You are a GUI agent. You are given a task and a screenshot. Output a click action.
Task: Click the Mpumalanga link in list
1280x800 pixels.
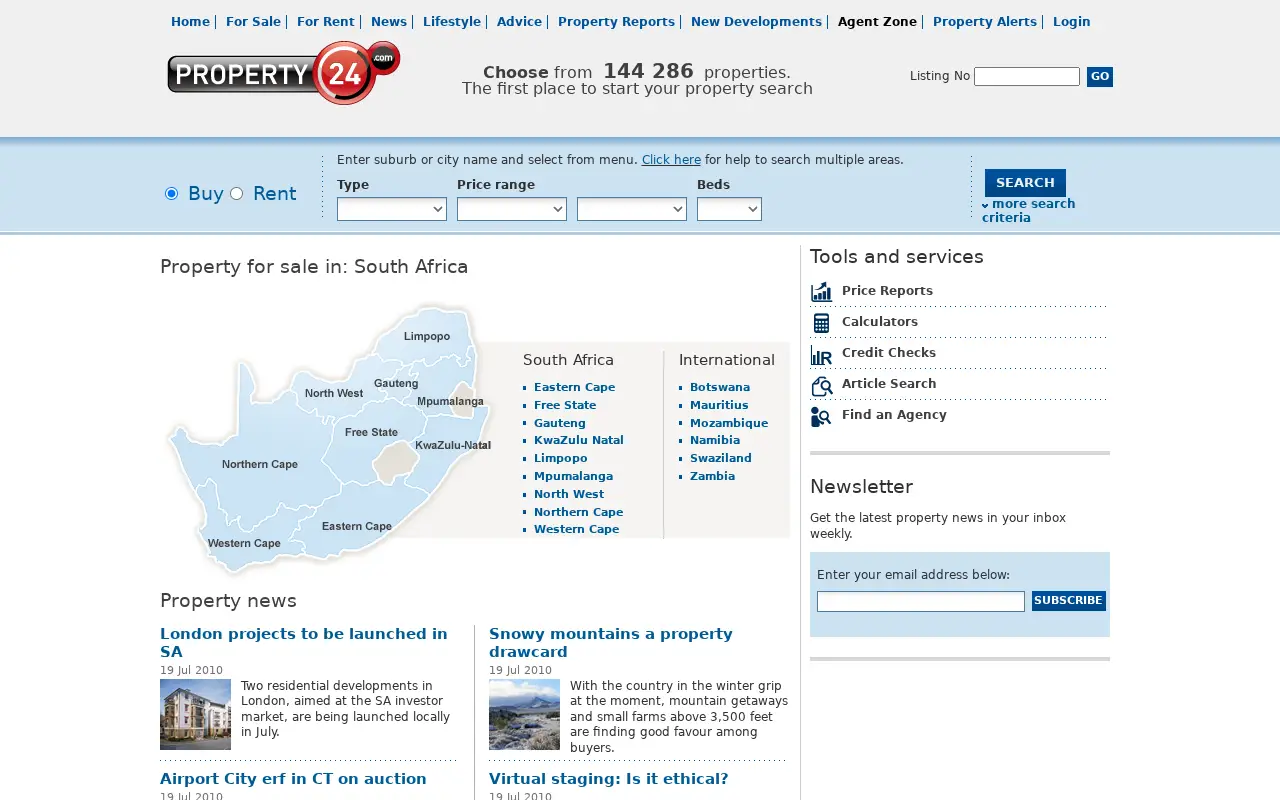pyautogui.click(x=573, y=476)
